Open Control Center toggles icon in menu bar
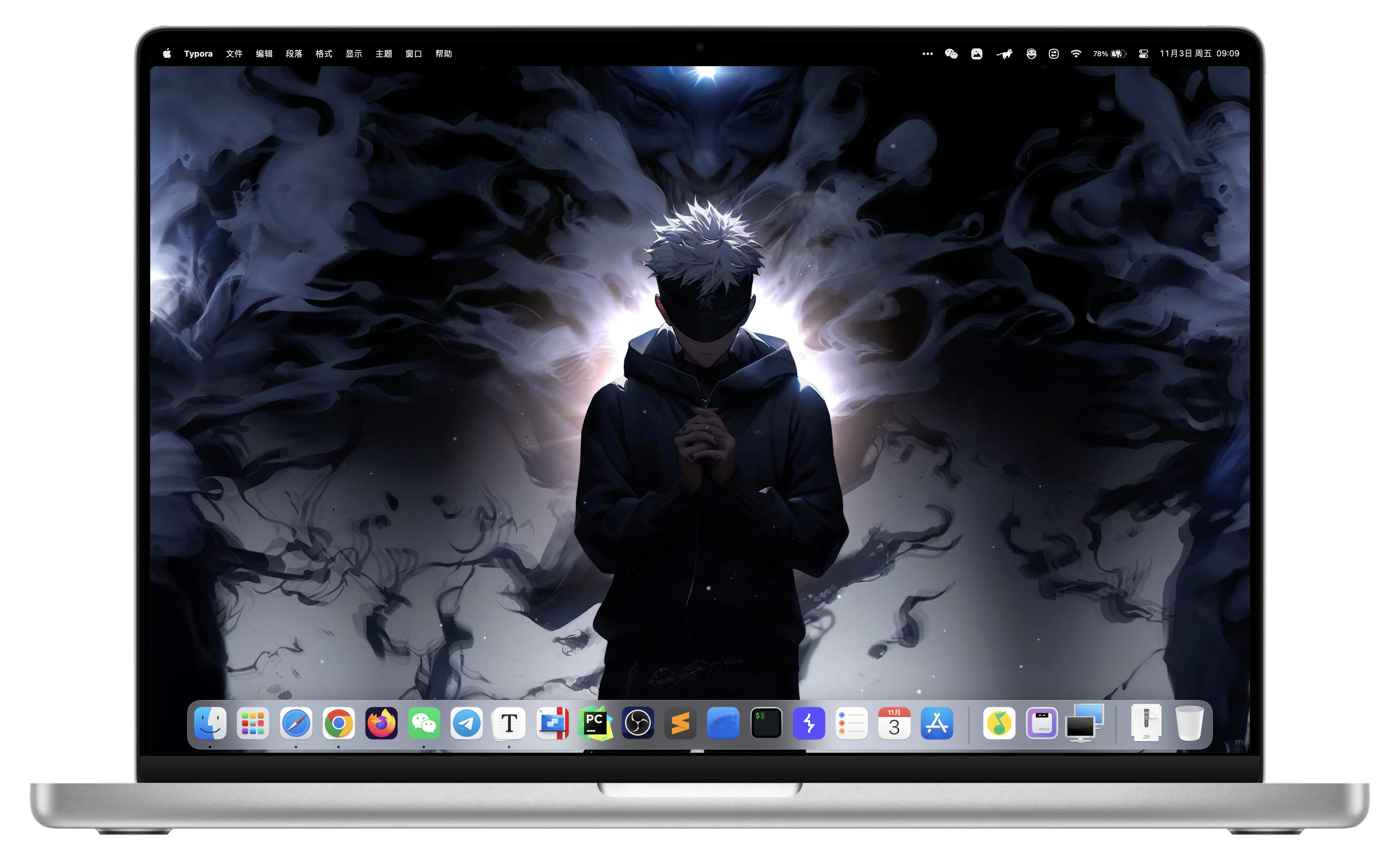The height and width of the screenshot is (859, 1400). coord(1144,53)
